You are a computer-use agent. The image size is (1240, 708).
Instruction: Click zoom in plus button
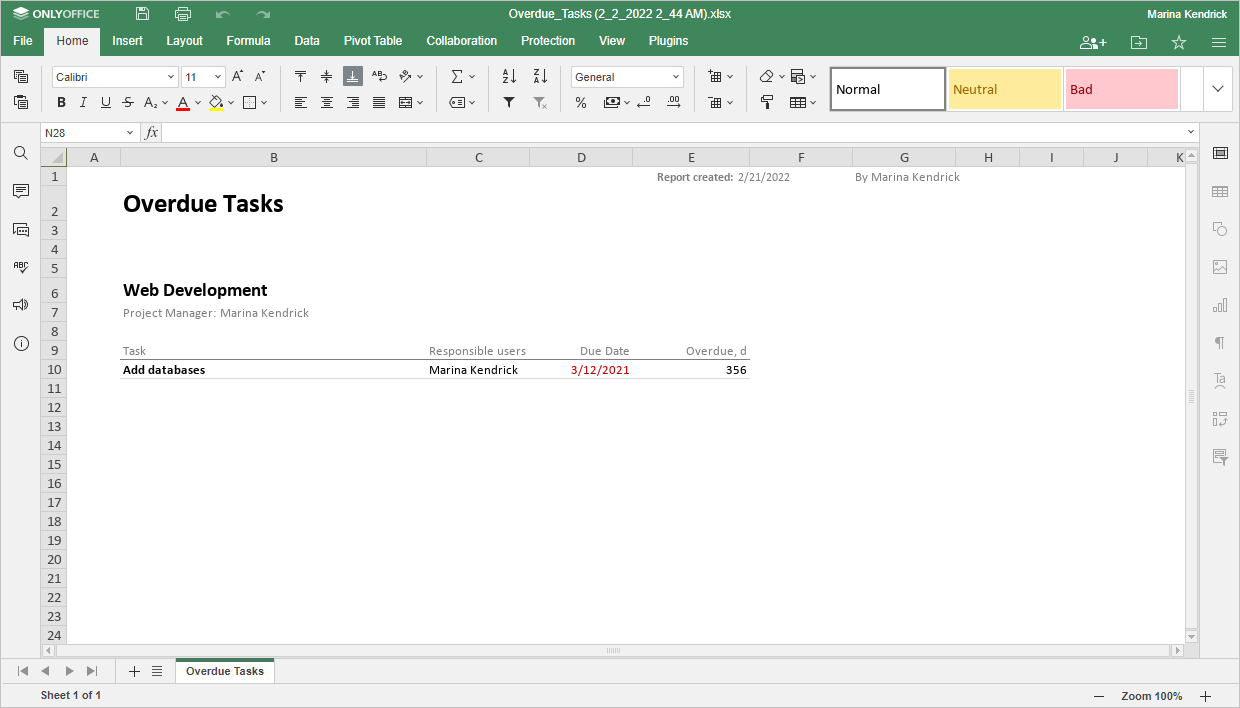pyautogui.click(x=1206, y=696)
